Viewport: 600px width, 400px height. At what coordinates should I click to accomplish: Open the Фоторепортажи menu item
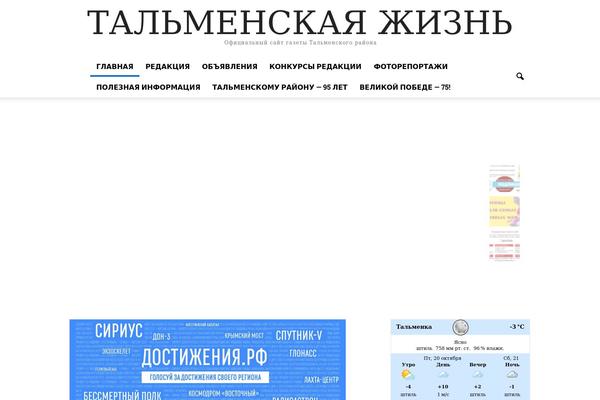click(x=411, y=67)
